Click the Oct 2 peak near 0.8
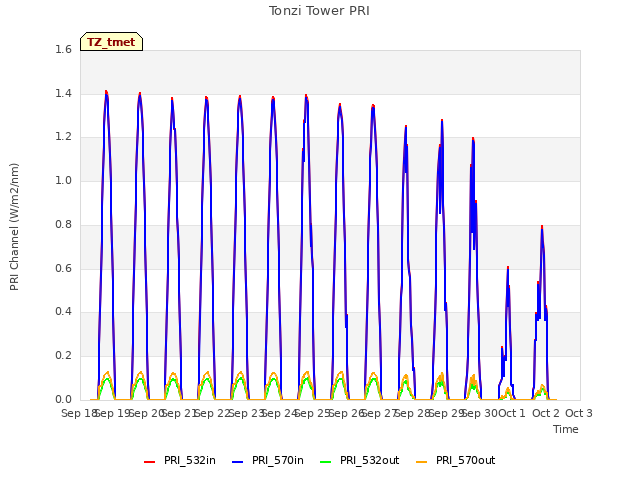This screenshot has height=480, width=640. coord(542,227)
